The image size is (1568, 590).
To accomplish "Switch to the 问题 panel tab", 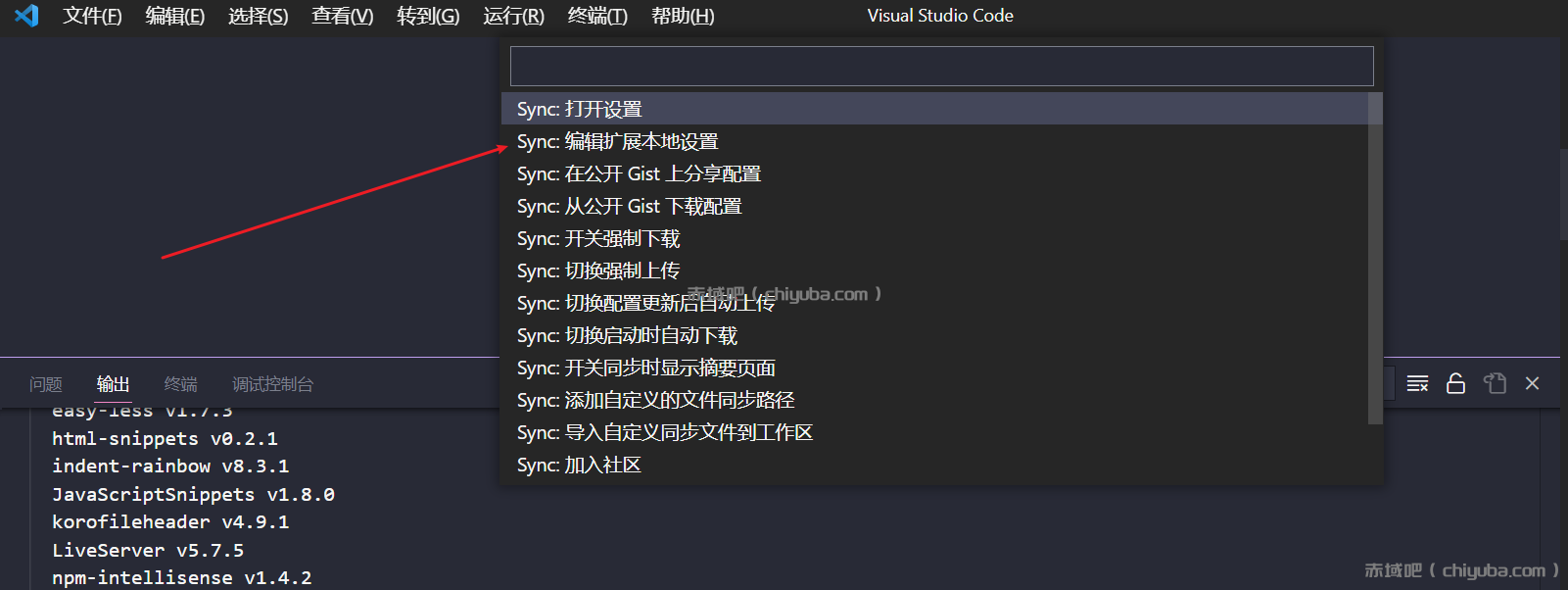I will click(45, 384).
